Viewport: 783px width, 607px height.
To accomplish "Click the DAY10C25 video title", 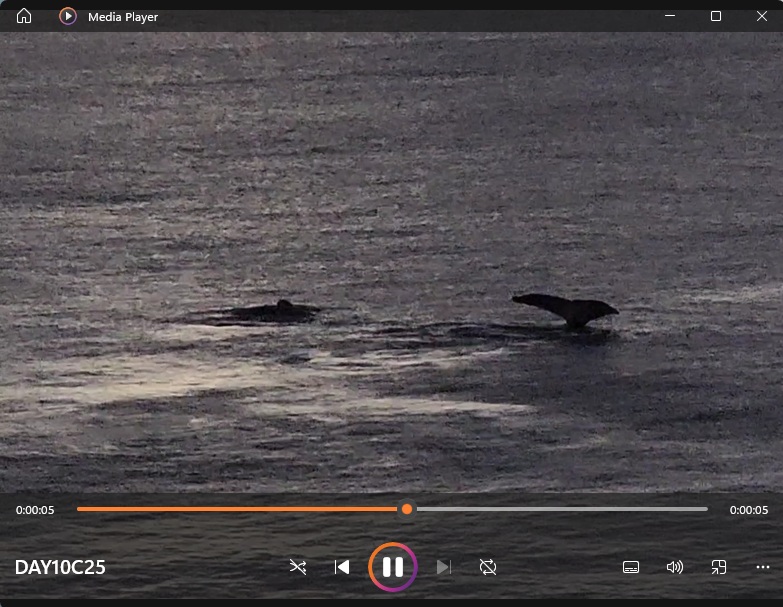I will [60, 568].
